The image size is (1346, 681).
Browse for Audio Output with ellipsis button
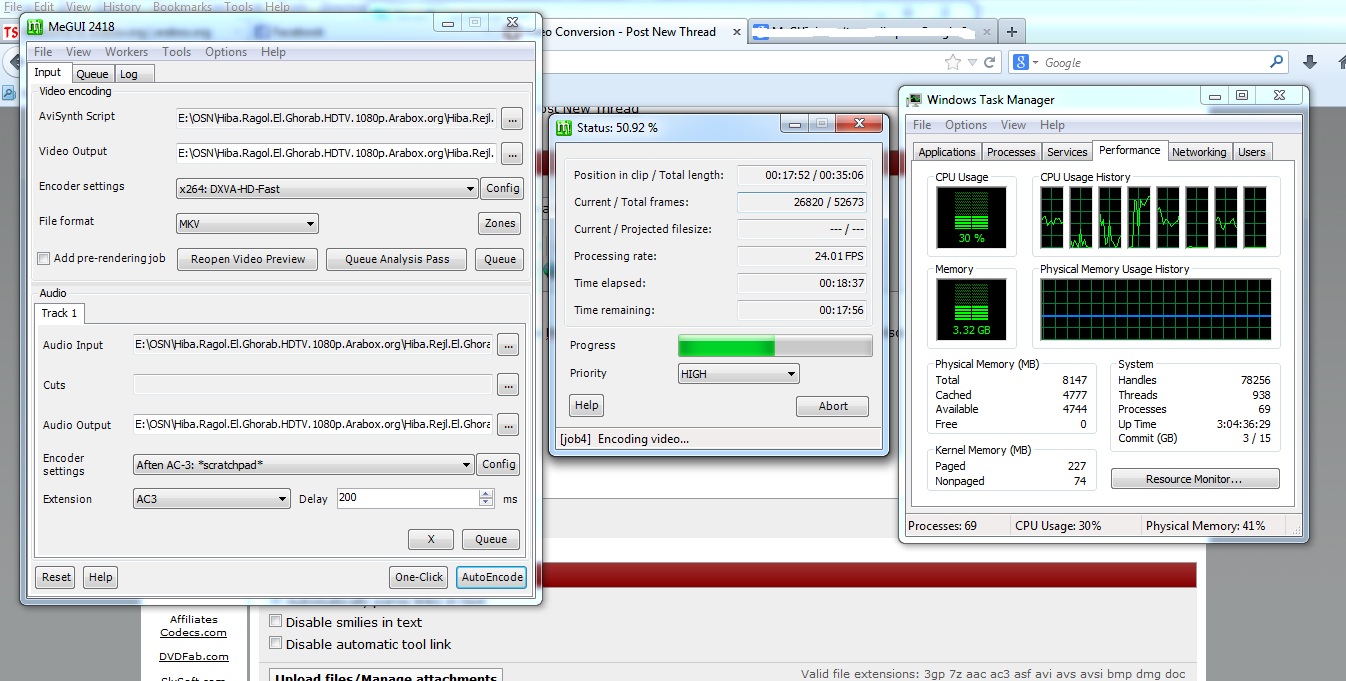pyautogui.click(x=508, y=425)
